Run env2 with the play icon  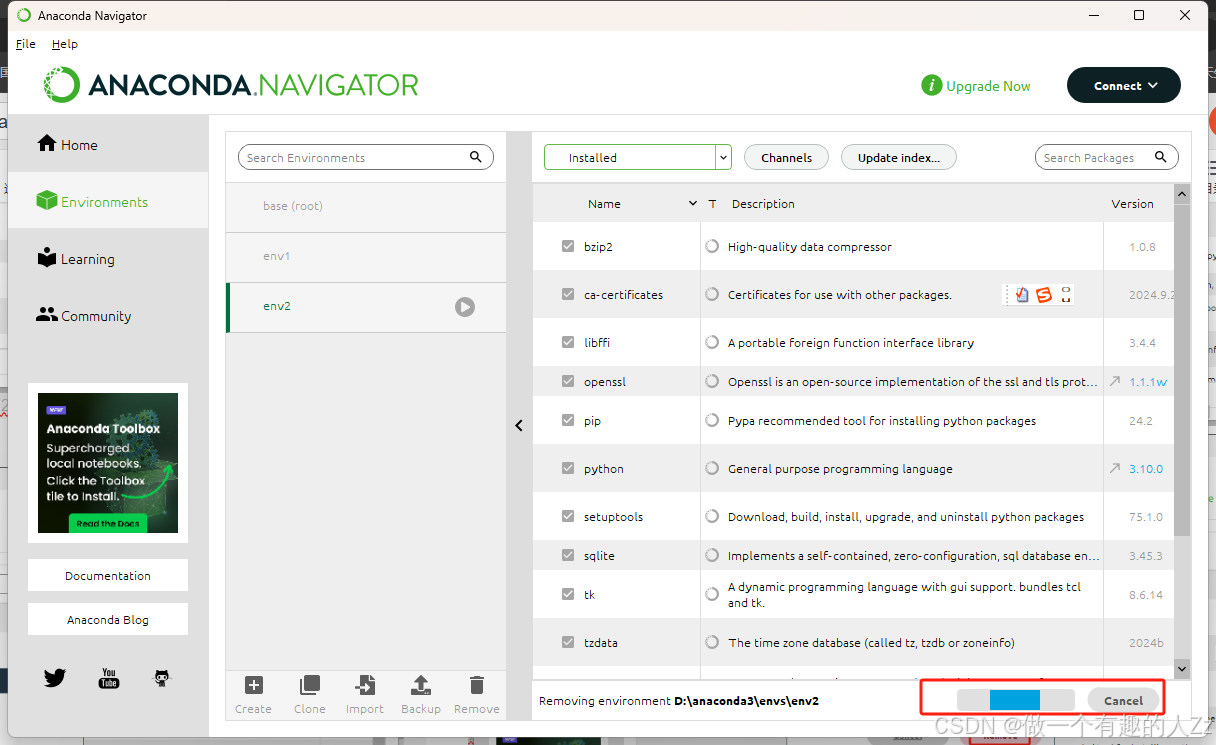(x=465, y=307)
